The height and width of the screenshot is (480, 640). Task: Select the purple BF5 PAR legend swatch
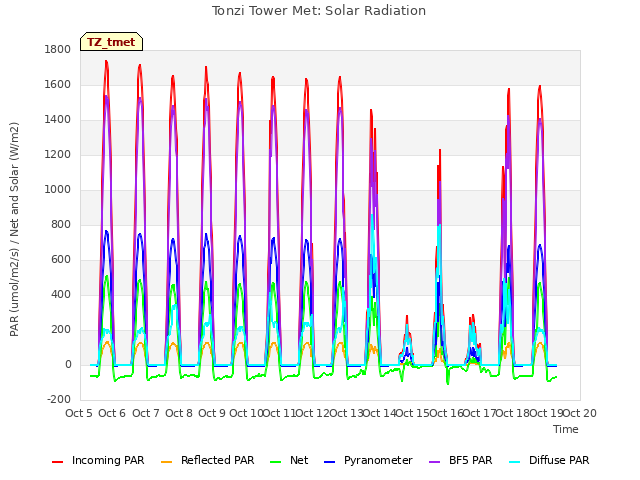(435, 461)
